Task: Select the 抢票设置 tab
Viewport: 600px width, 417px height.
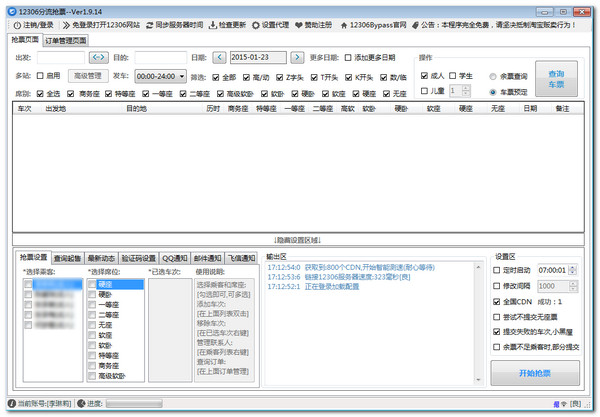Action: pyautogui.click(x=34, y=257)
